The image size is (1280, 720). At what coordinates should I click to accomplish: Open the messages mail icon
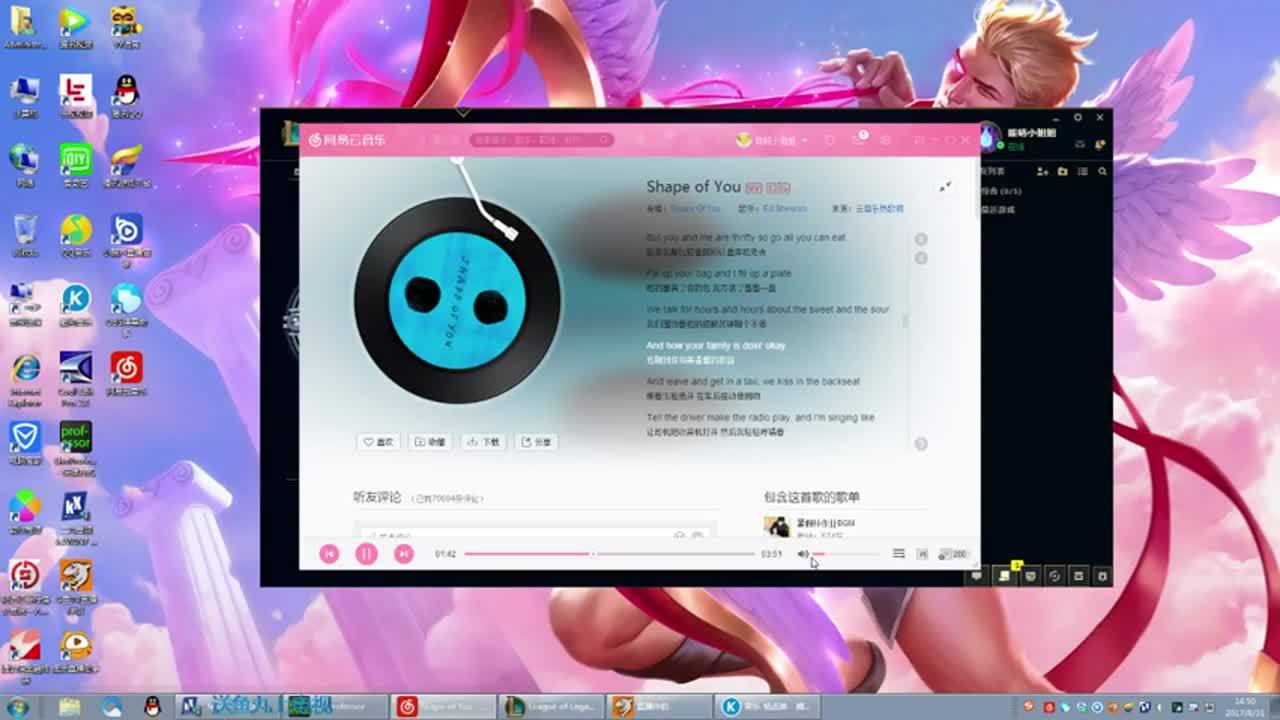(858, 141)
